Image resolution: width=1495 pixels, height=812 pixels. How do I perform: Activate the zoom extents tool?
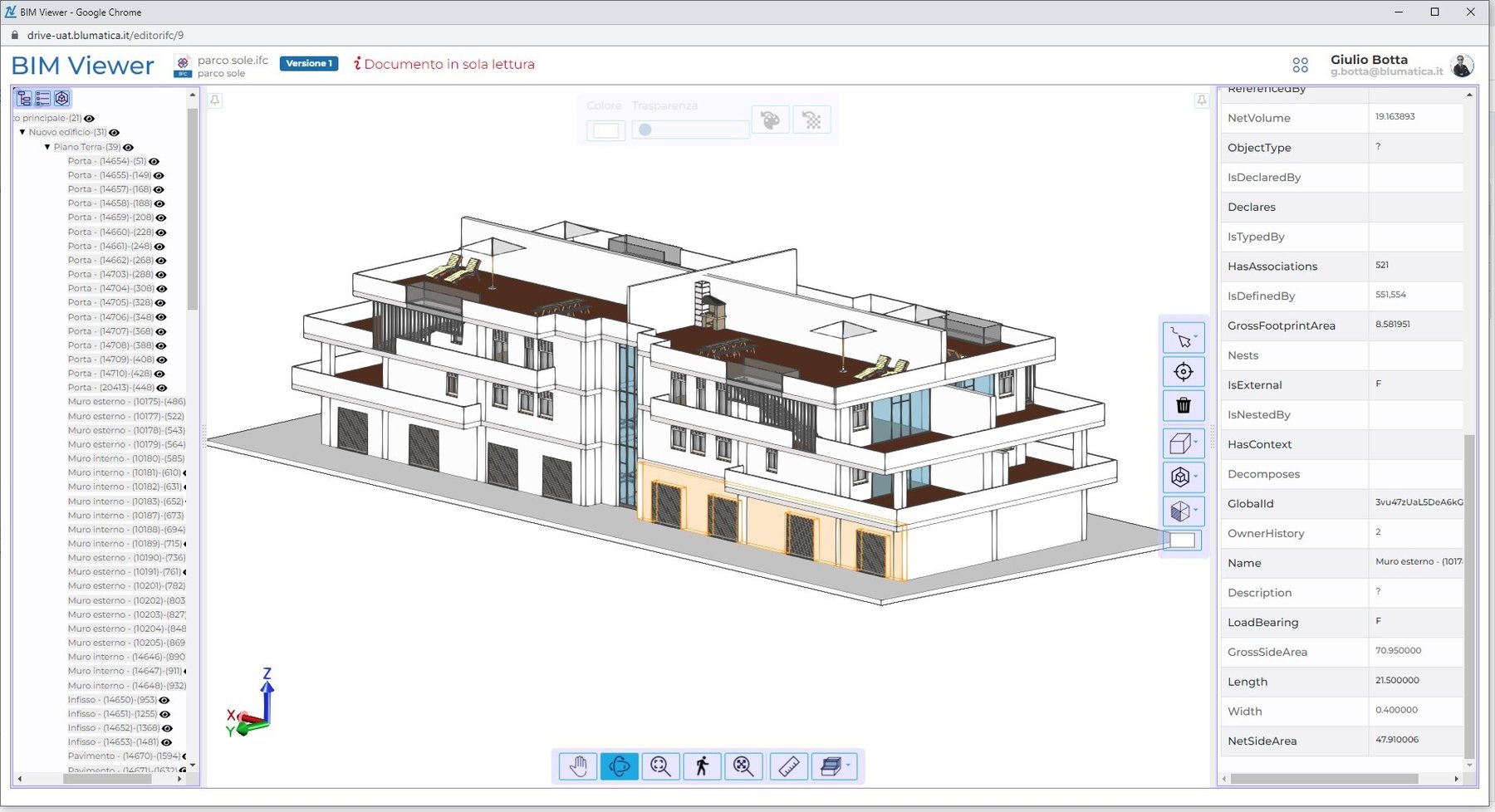[743, 766]
